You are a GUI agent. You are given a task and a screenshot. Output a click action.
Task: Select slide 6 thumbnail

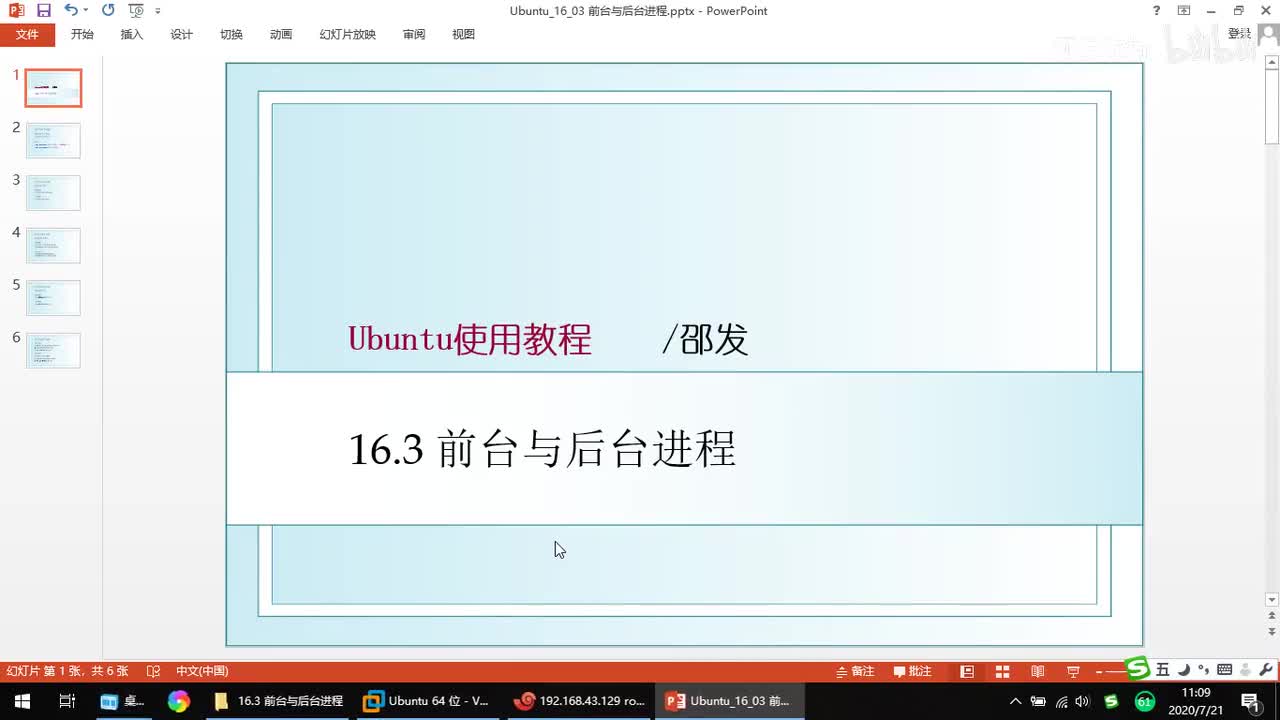pos(53,351)
